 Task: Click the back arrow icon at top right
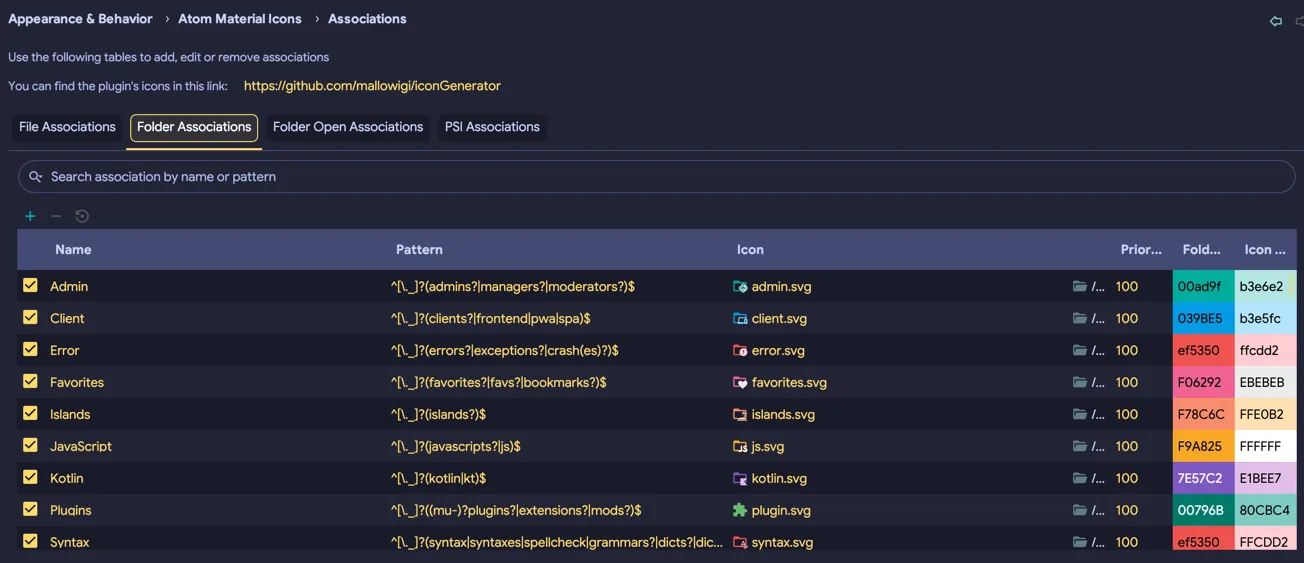point(1276,20)
